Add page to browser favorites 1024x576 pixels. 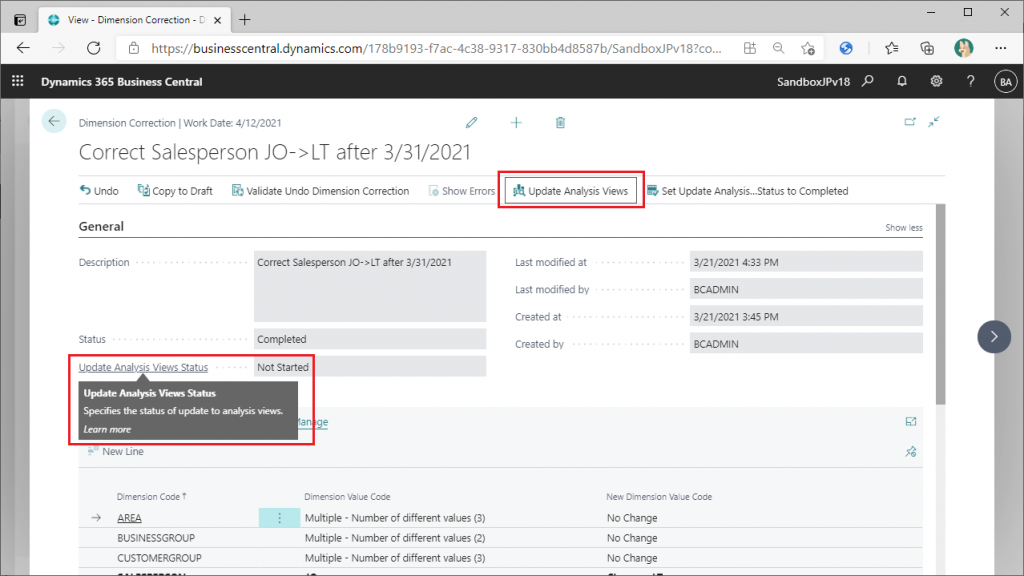pyautogui.click(x=808, y=48)
